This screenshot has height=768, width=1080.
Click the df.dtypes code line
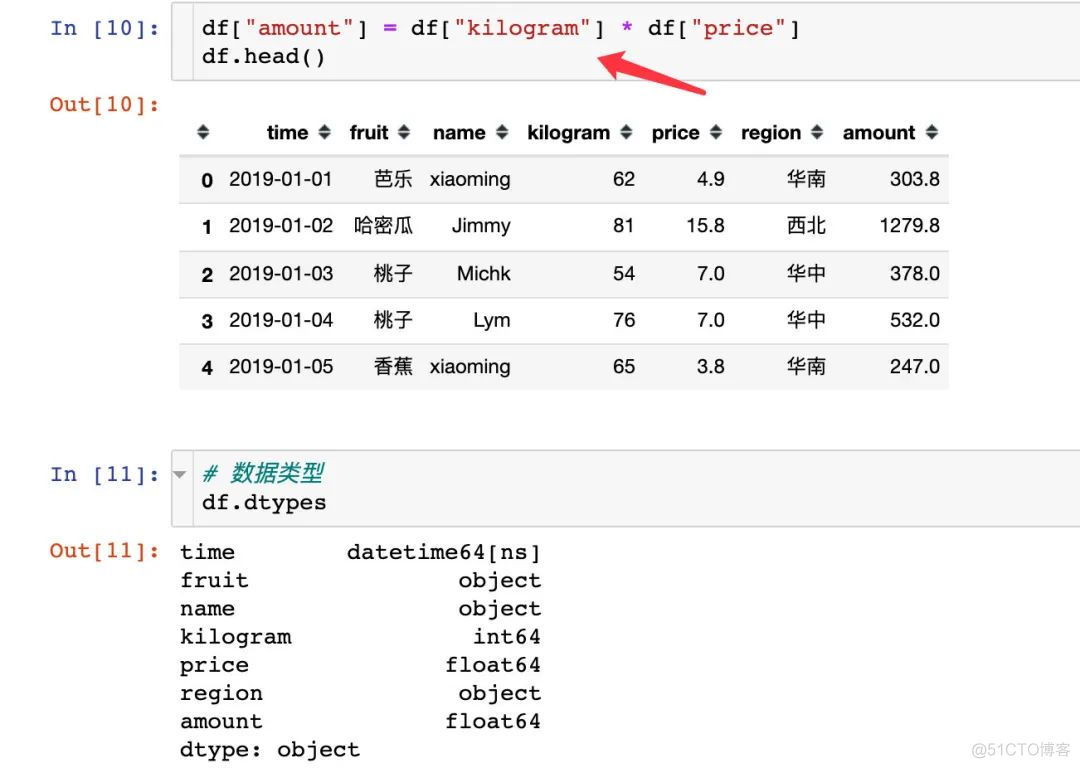[264, 503]
